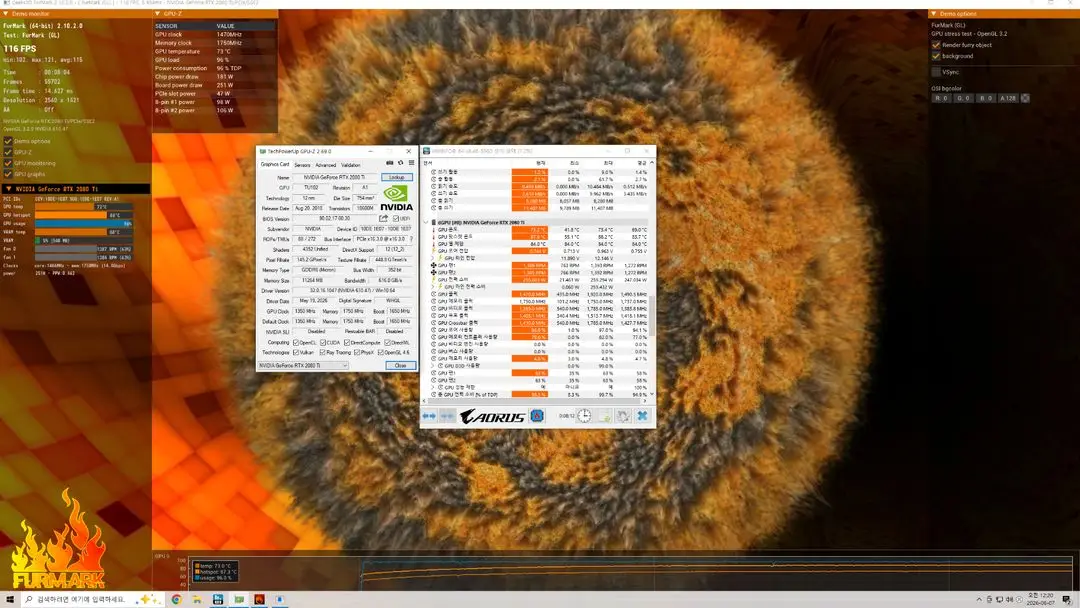The image size is (1080, 608).
Task: Switch to the Advanced tab in GPU-Z
Action: 326,165
